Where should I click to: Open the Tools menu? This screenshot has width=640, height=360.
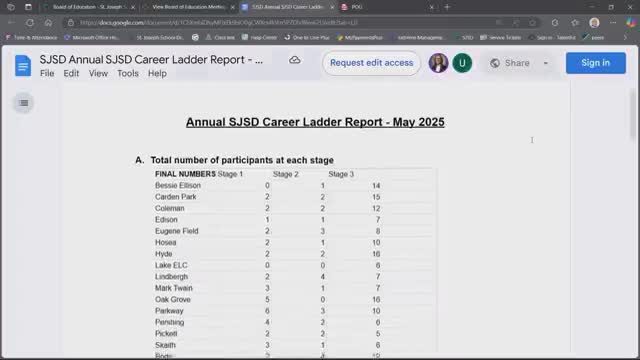pos(128,73)
